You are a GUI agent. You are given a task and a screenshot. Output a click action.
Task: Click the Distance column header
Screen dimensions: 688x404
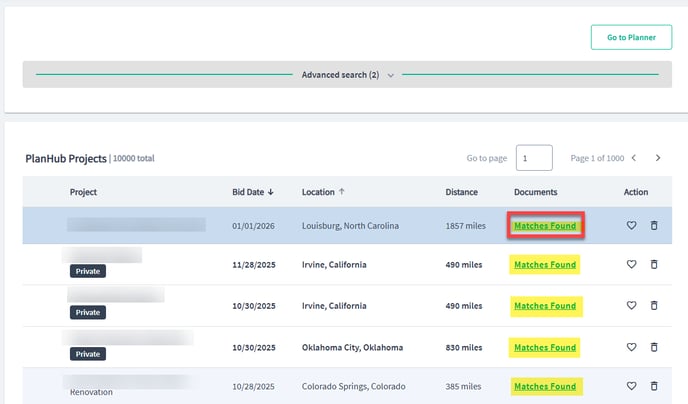coord(461,192)
